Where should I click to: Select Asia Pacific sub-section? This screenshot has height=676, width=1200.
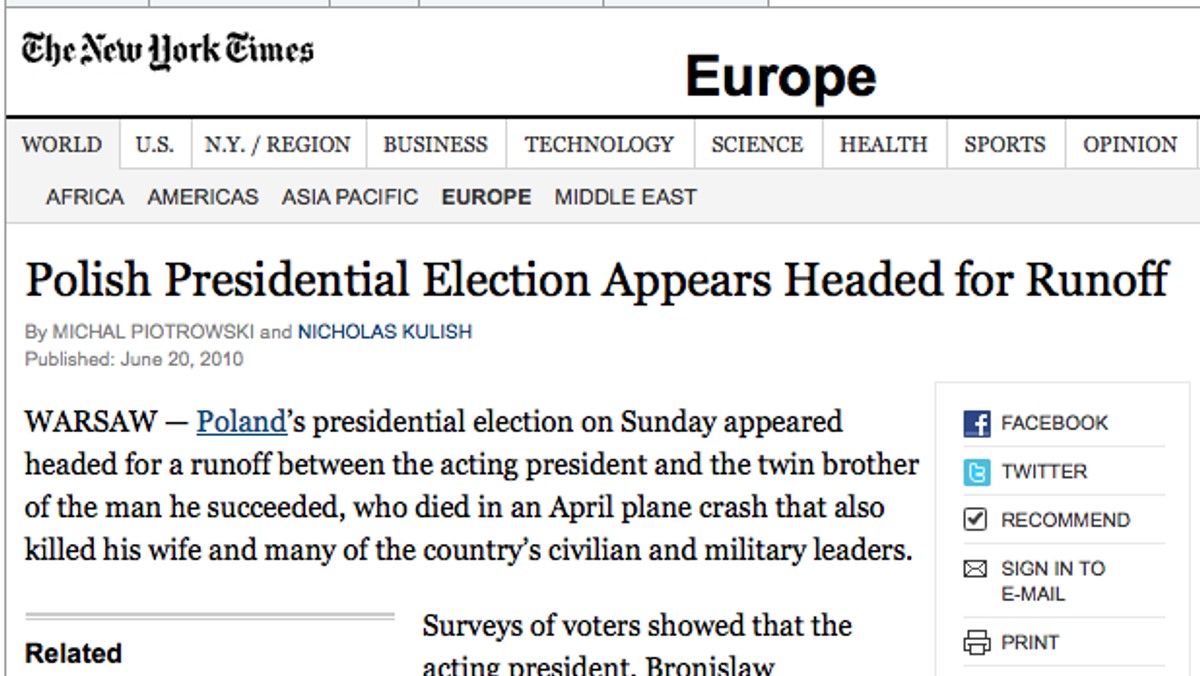350,197
